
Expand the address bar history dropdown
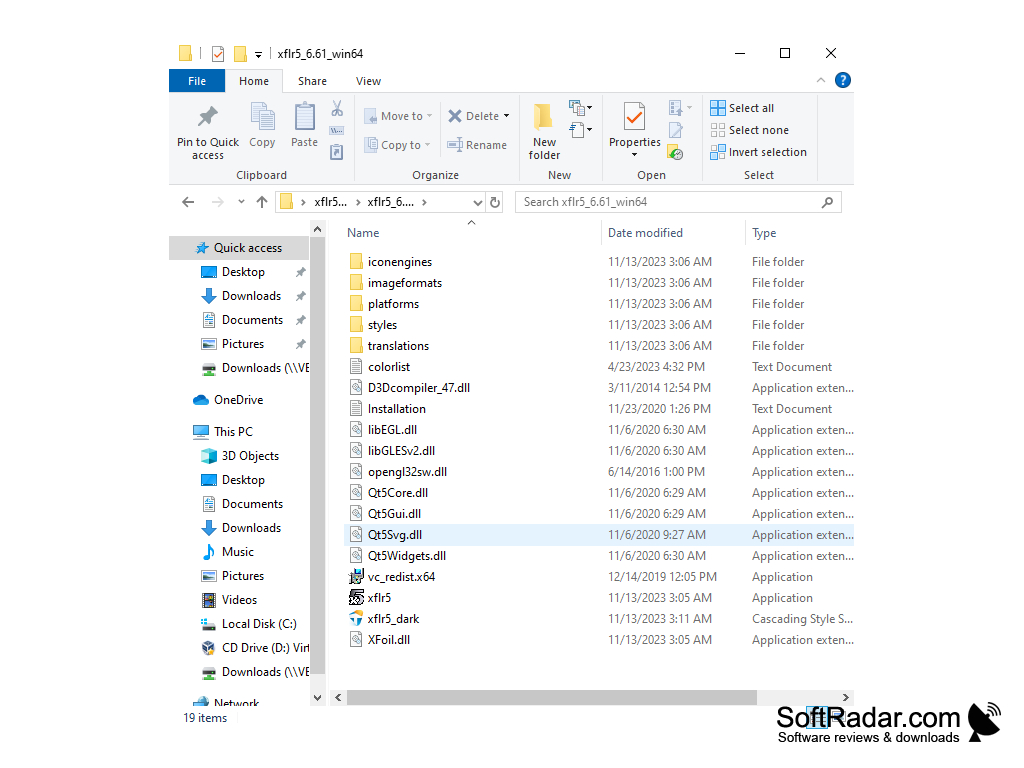coord(477,202)
